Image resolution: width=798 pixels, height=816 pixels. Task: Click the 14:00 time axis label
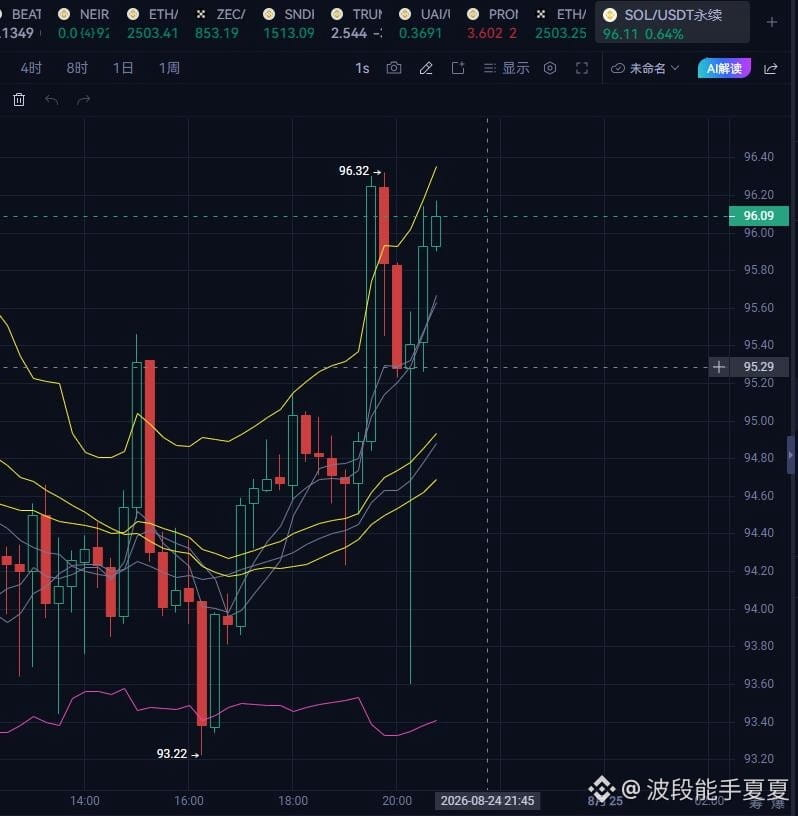[x=85, y=800]
